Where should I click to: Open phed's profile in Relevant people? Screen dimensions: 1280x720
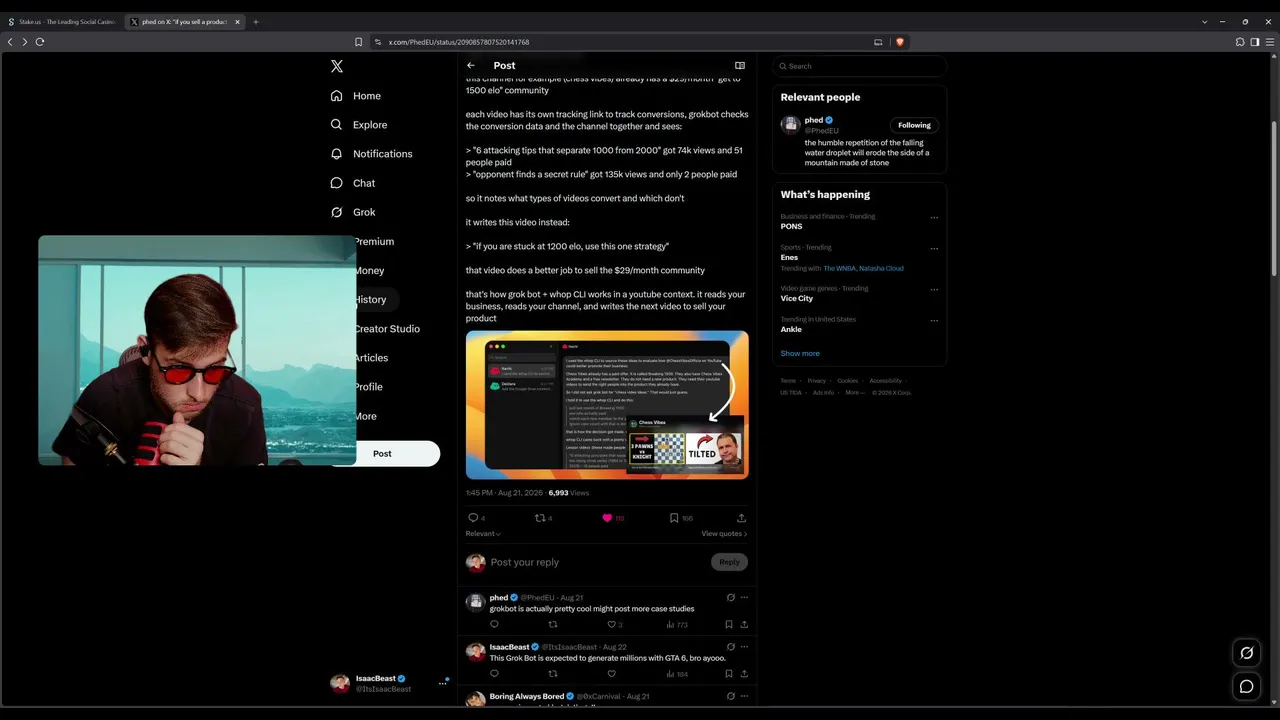pyautogui.click(x=813, y=120)
